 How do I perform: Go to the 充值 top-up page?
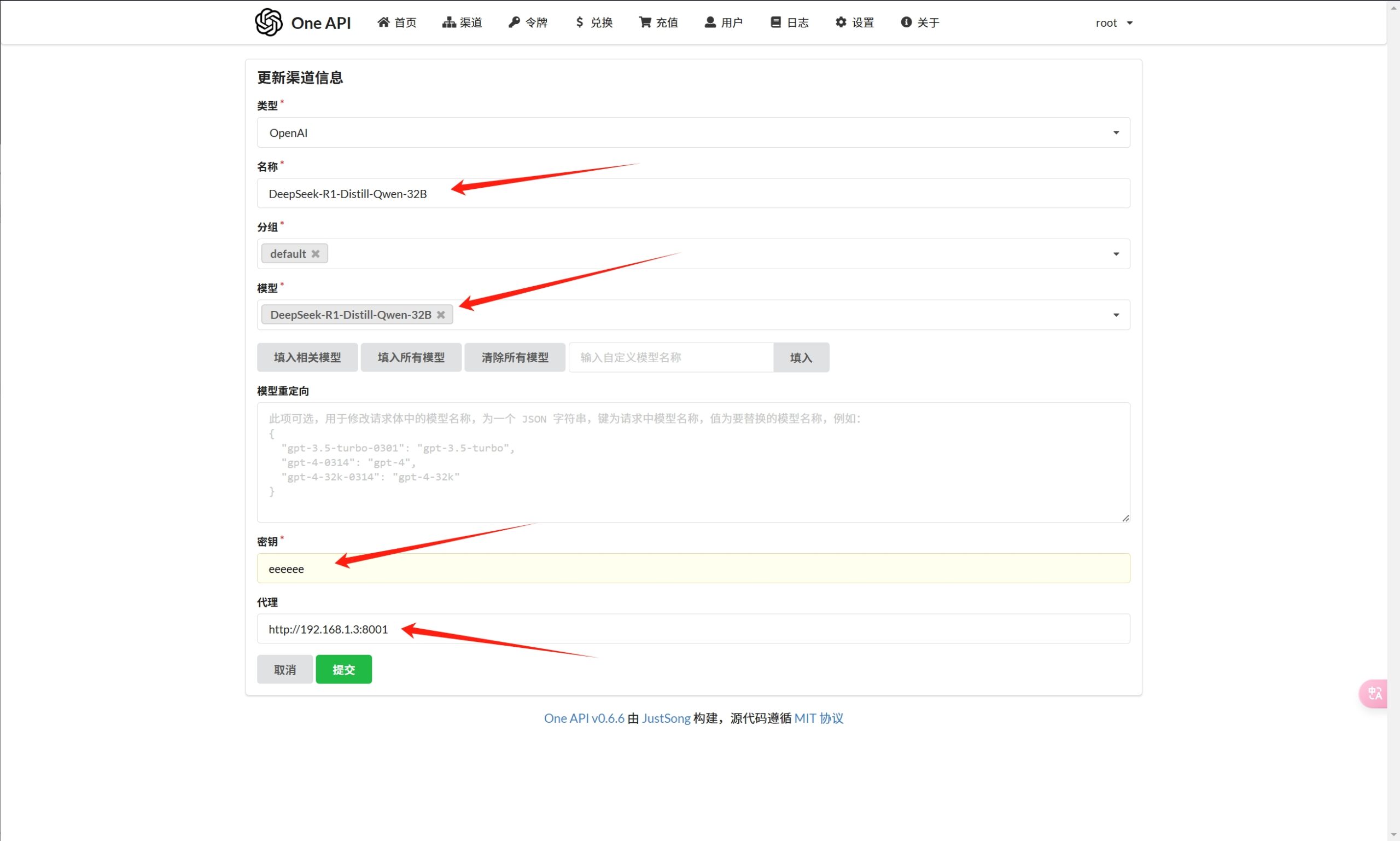[658, 22]
